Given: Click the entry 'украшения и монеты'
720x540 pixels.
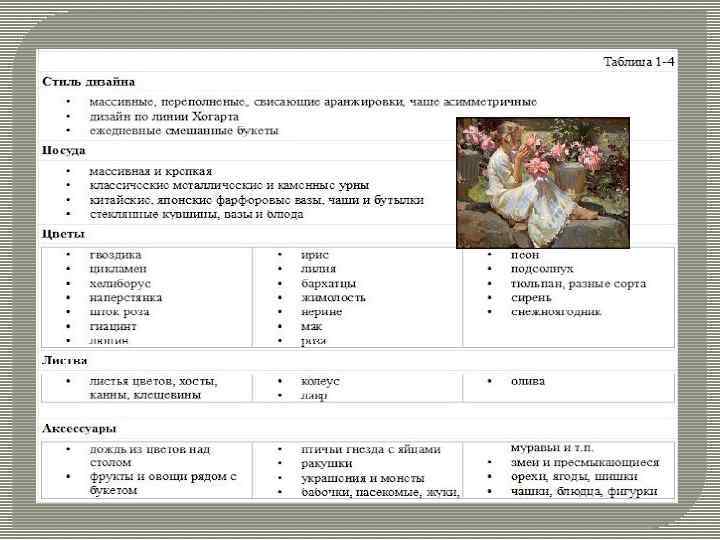Looking at the screenshot, I should click(x=362, y=478).
